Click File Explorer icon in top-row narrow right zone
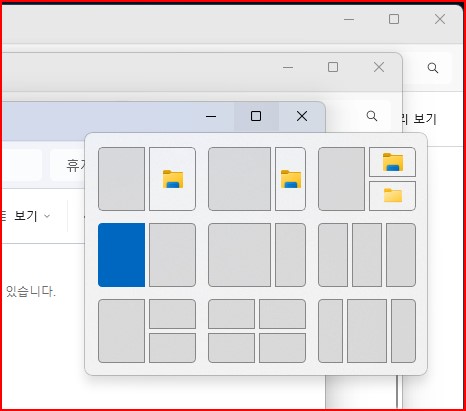The height and width of the screenshot is (411, 466). (291, 179)
